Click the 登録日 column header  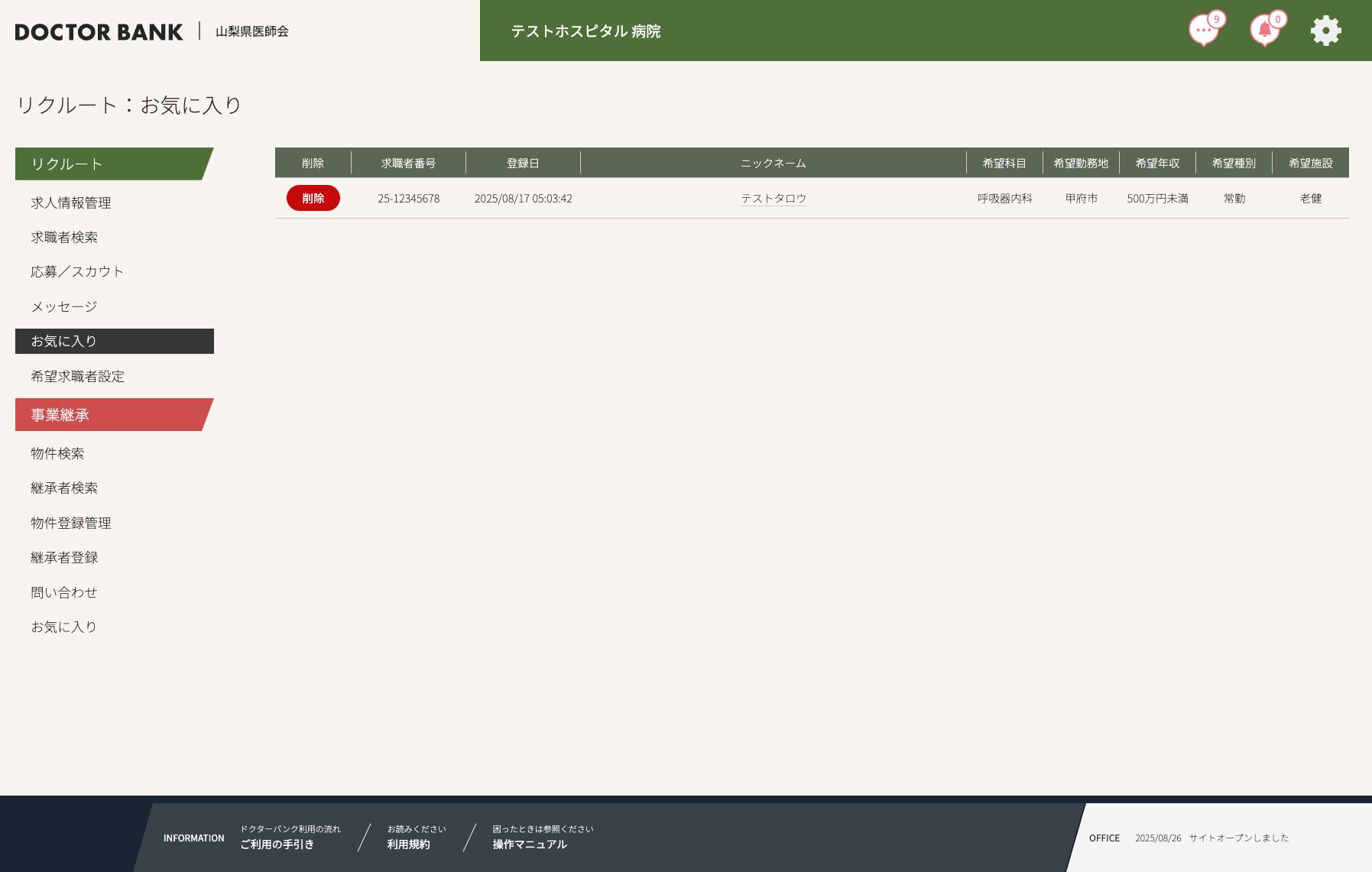[523, 164]
